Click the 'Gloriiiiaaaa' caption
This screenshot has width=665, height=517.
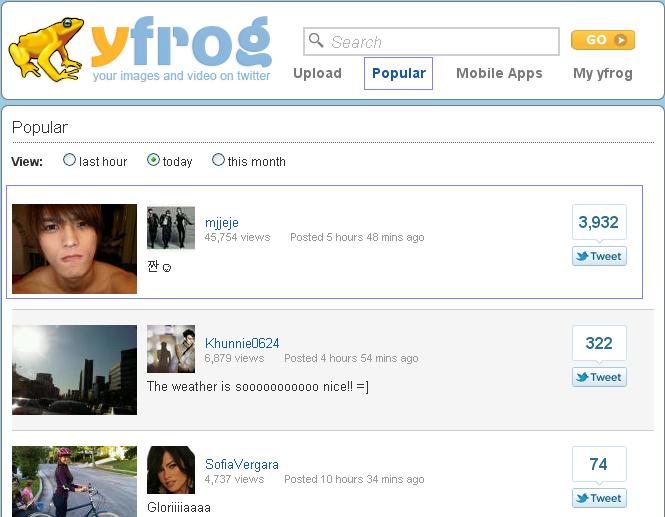179,507
